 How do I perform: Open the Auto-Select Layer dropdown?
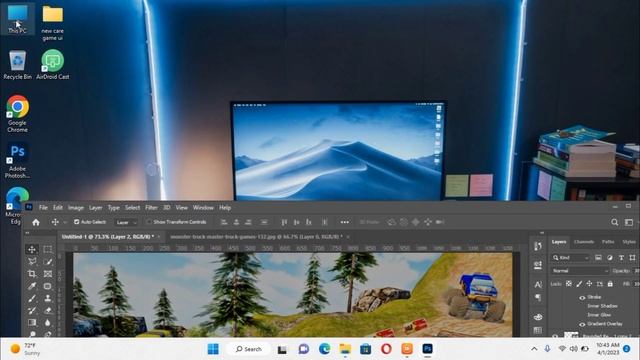[x=126, y=222]
